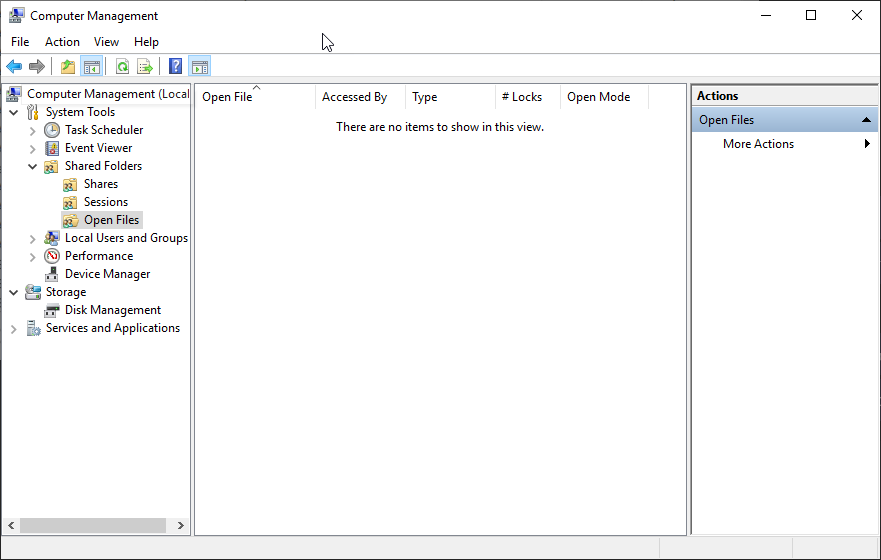Click the Refresh toolbar icon

[122, 67]
